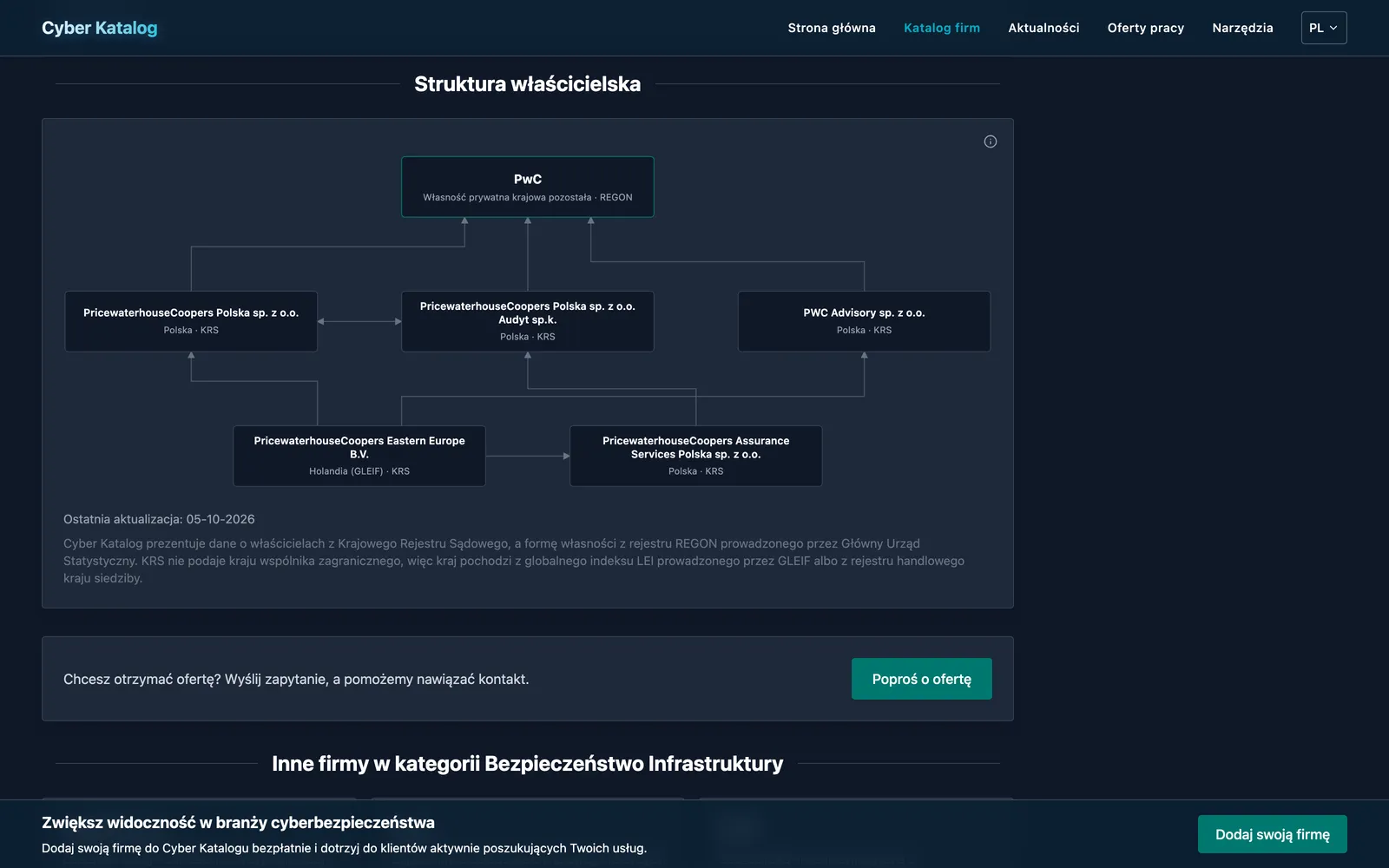The height and width of the screenshot is (868, 1389).
Task: Click the Poproś o ofertę button
Action: coord(922,679)
